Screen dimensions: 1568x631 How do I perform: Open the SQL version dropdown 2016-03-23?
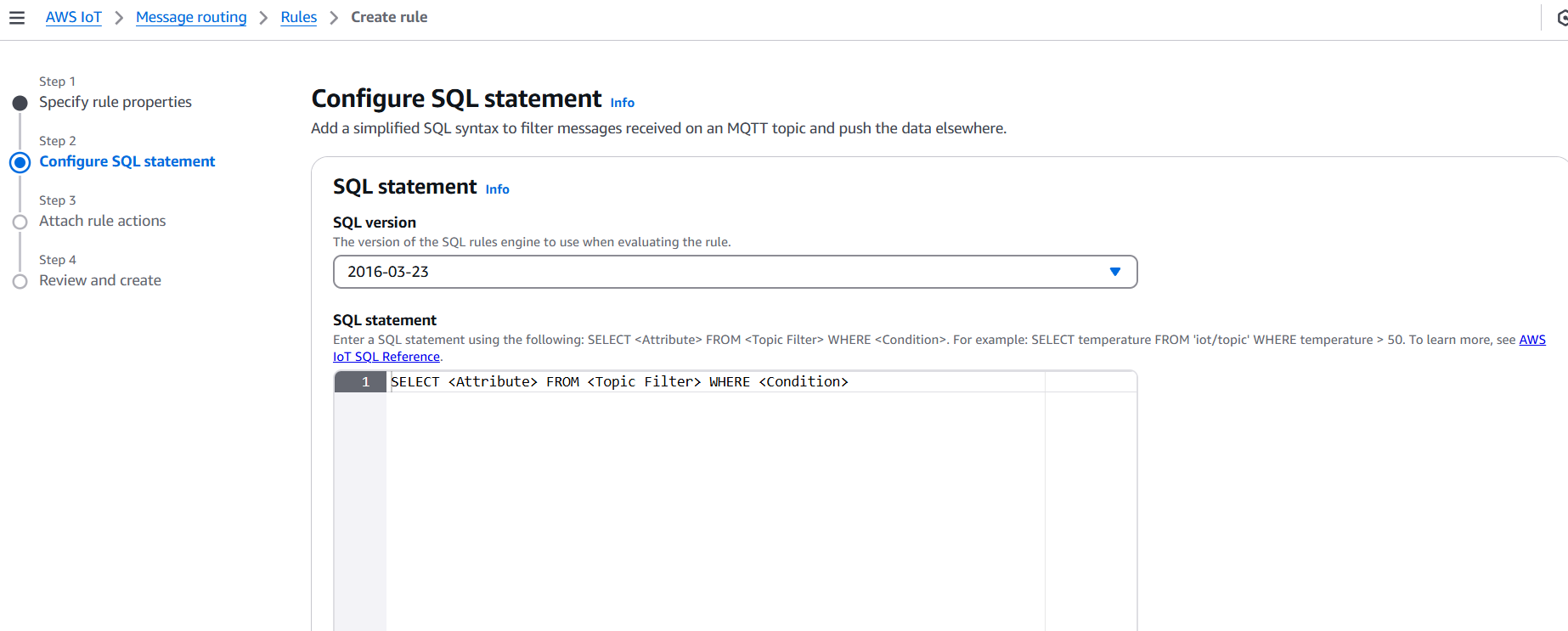(735, 272)
